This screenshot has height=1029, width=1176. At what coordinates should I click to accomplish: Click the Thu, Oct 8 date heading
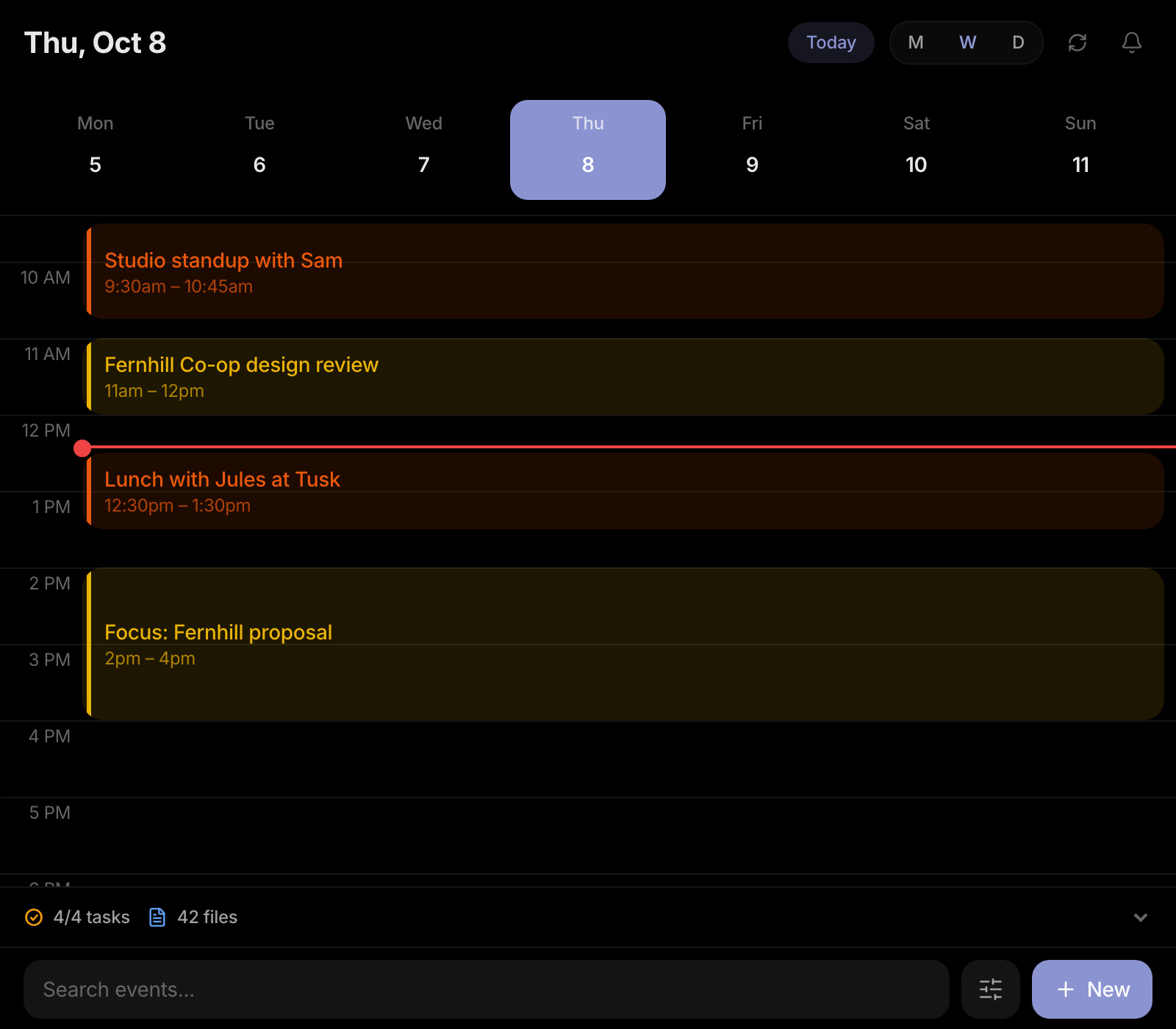pos(95,43)
